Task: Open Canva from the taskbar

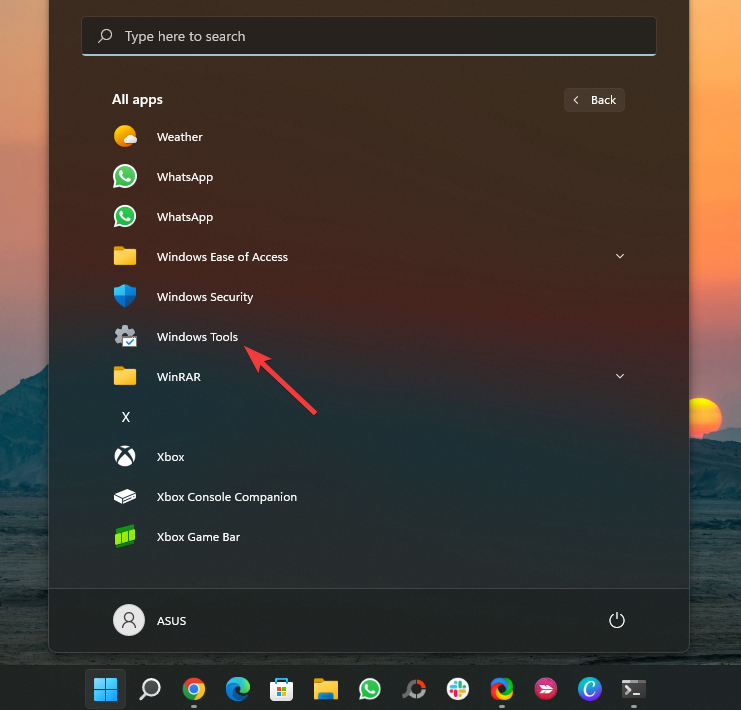Action: pyautogui.click(x=589, y=689)
